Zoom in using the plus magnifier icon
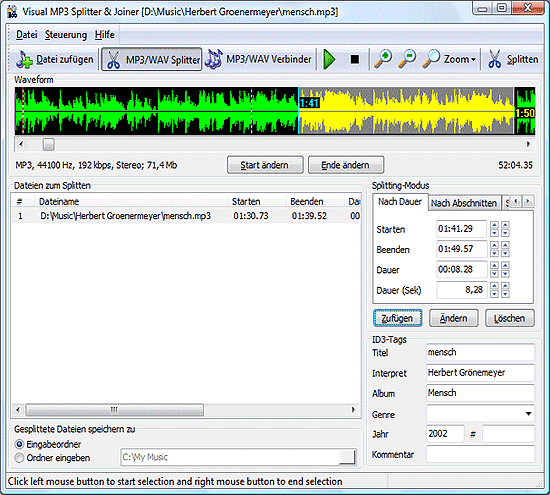 tap(383, 59)
